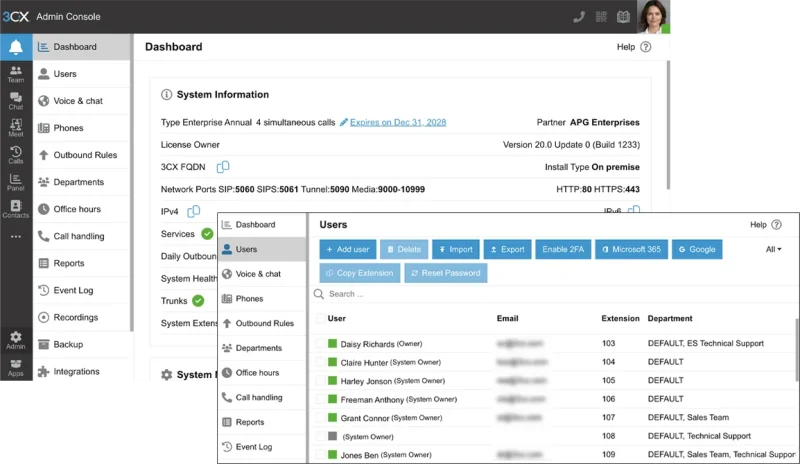Screen dimensions: 800x464
Task: Open Dashboard in main Admin Console menu
Action: click(82, 47)
